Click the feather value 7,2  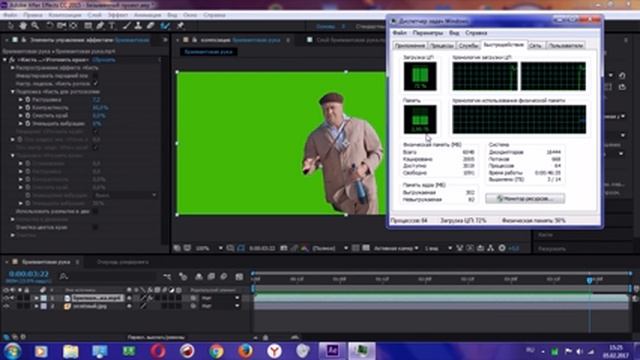pyautogui.click(x=96, y=100)
